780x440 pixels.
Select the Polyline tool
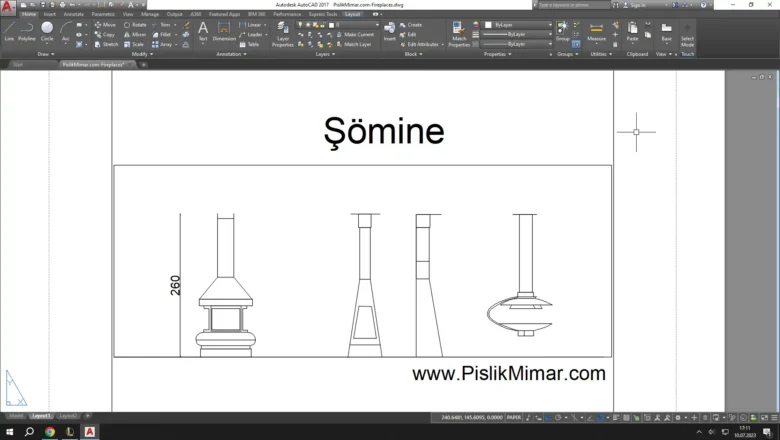[x=27, y=31]
